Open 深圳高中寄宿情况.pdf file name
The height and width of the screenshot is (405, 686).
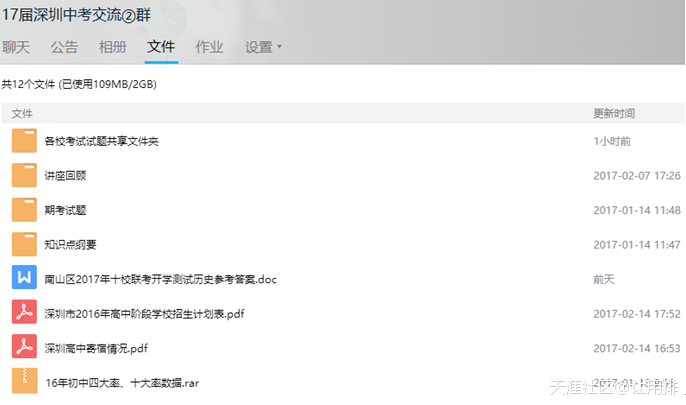click(x=96, y=349)
